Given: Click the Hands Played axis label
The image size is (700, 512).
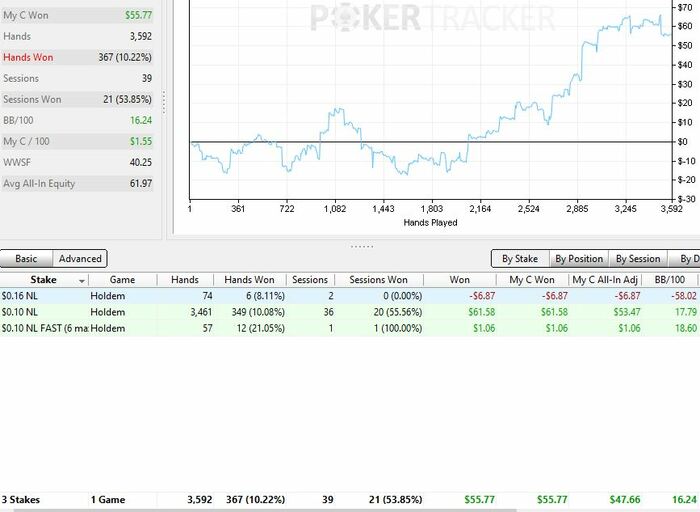Looking at the screenshot, I should [x=430, y=222].
